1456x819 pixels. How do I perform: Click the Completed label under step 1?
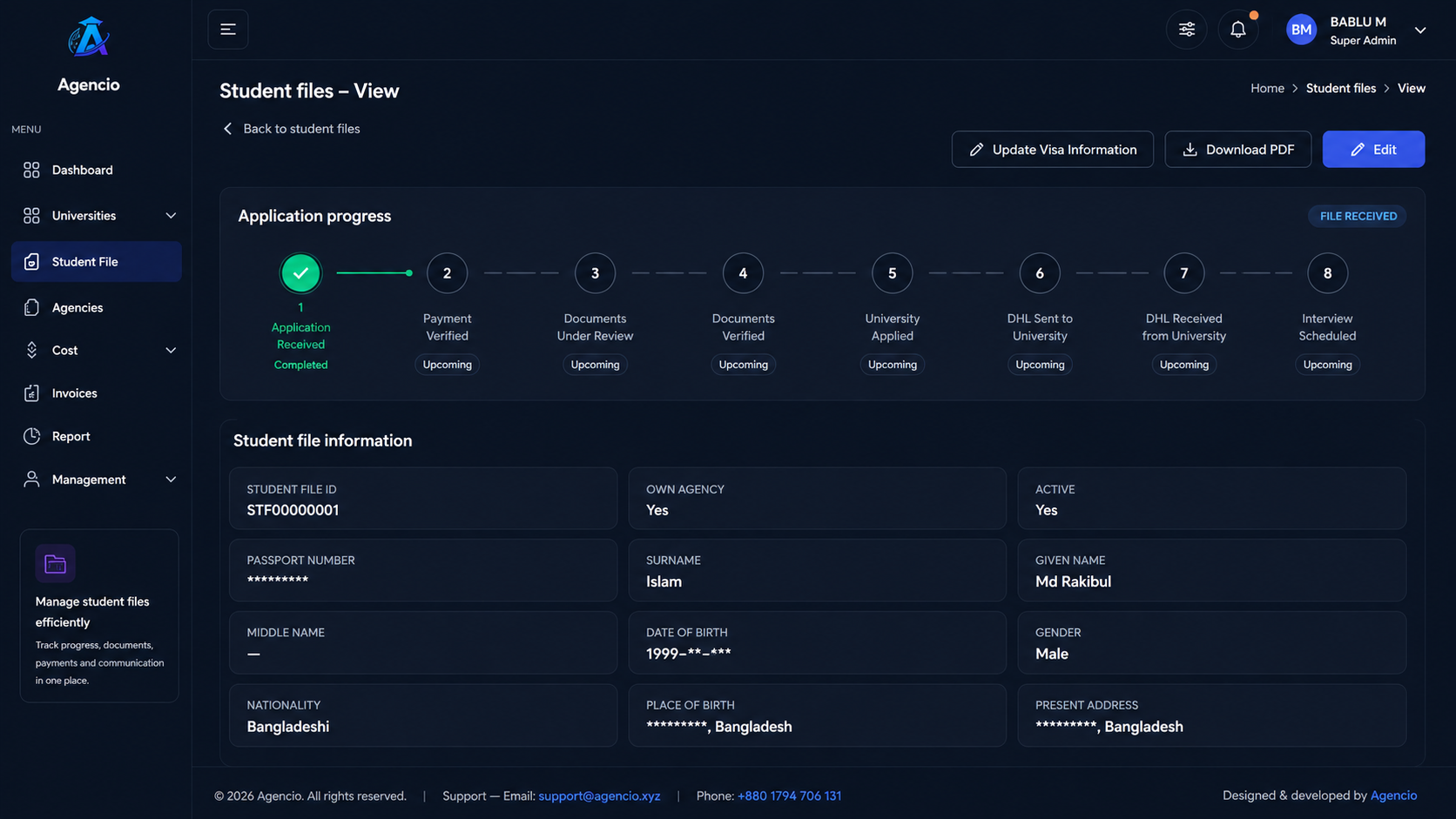click(x=300, y=365)
